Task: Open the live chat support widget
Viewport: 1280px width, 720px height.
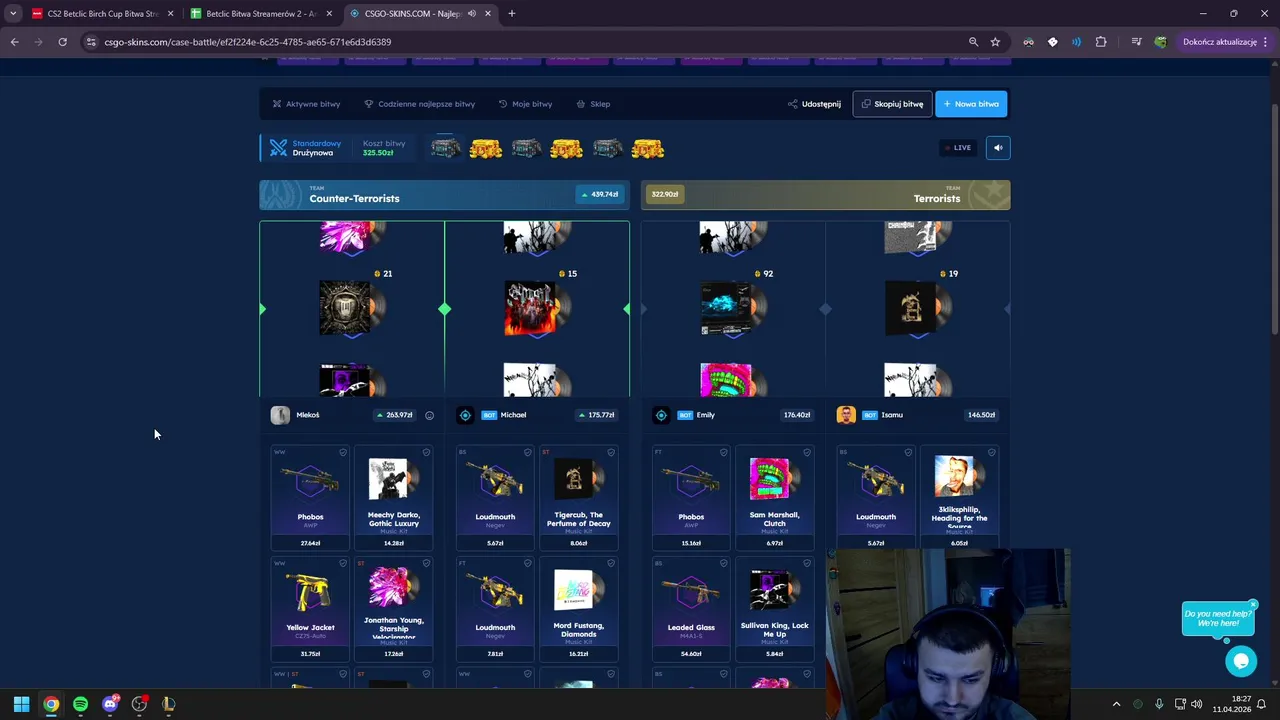Action: (1241, 661)
